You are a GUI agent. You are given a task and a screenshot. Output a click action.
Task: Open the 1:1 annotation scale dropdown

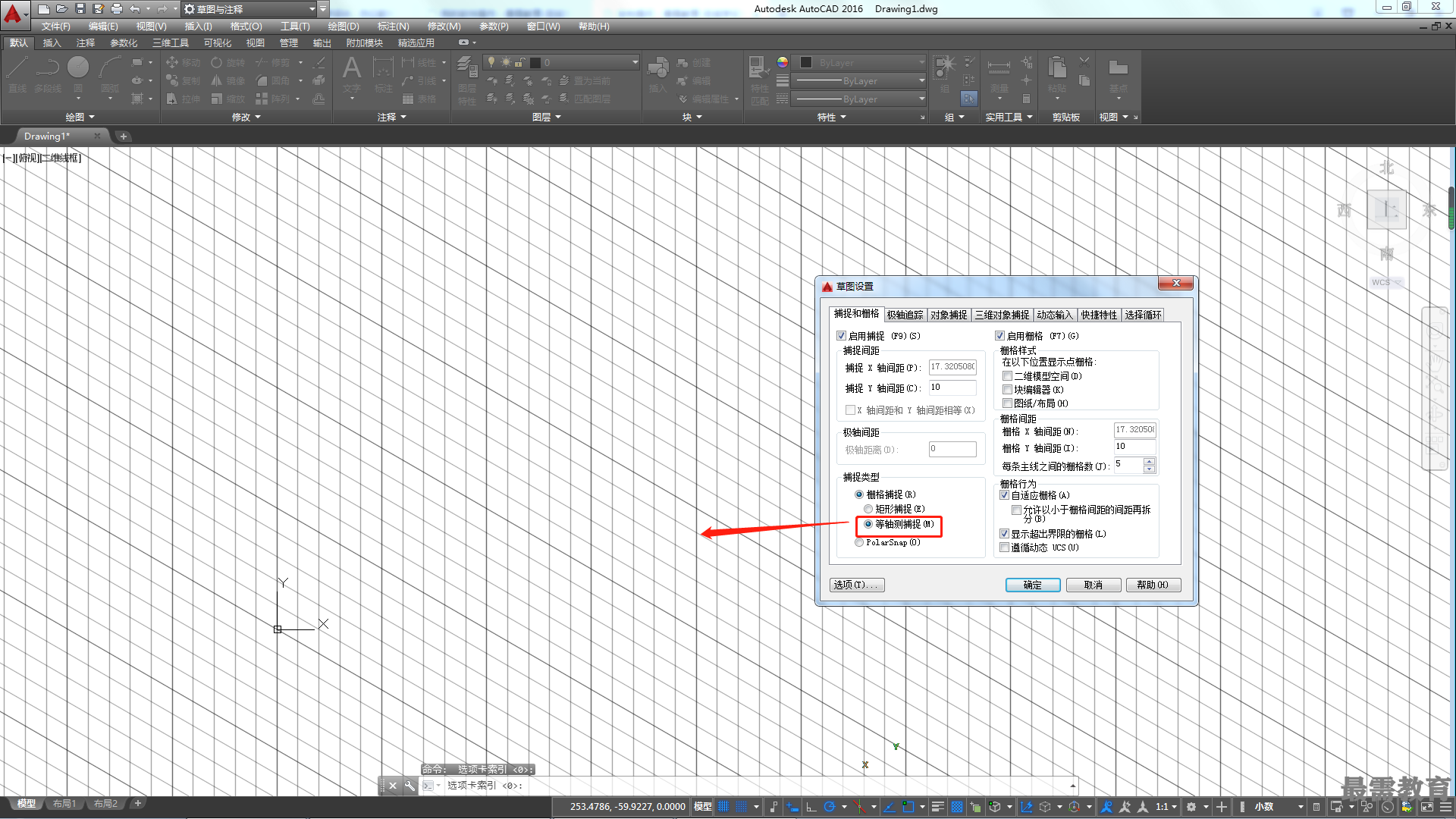1166,807
